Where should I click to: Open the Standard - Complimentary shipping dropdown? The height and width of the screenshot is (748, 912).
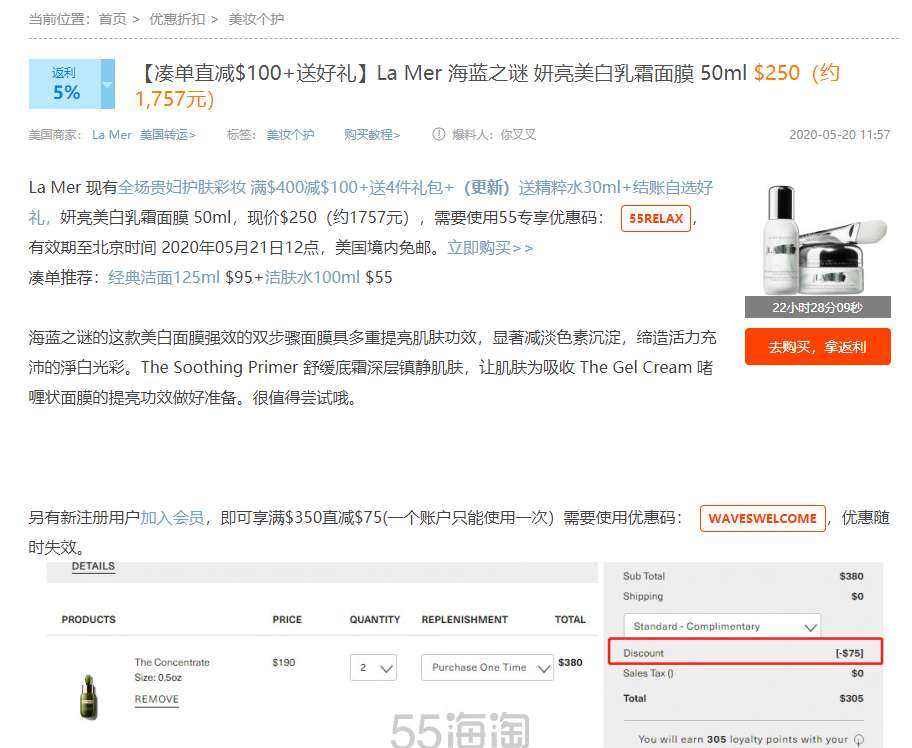pos(722,626)
